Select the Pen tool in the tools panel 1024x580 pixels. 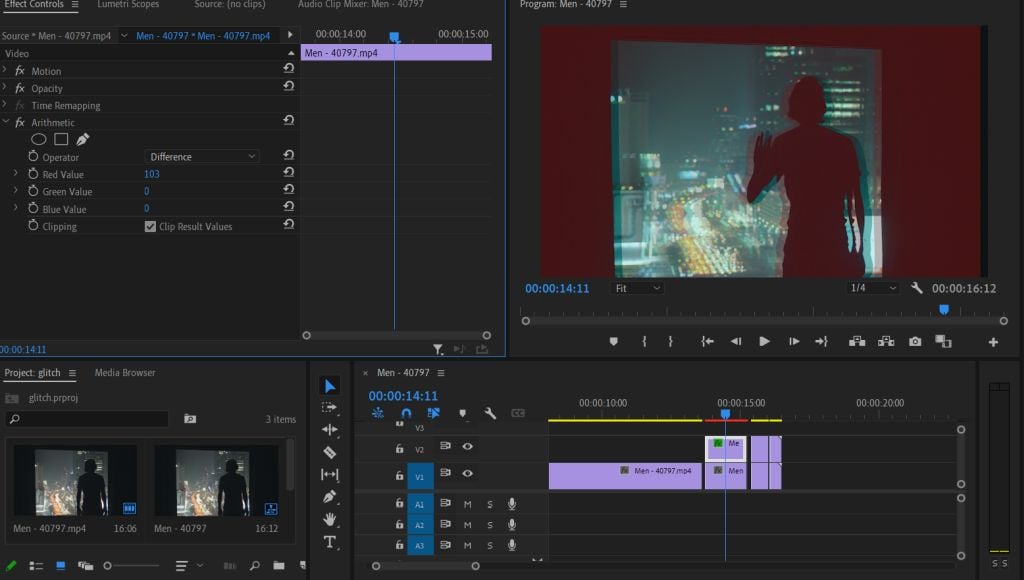click(x=330, y=497)
